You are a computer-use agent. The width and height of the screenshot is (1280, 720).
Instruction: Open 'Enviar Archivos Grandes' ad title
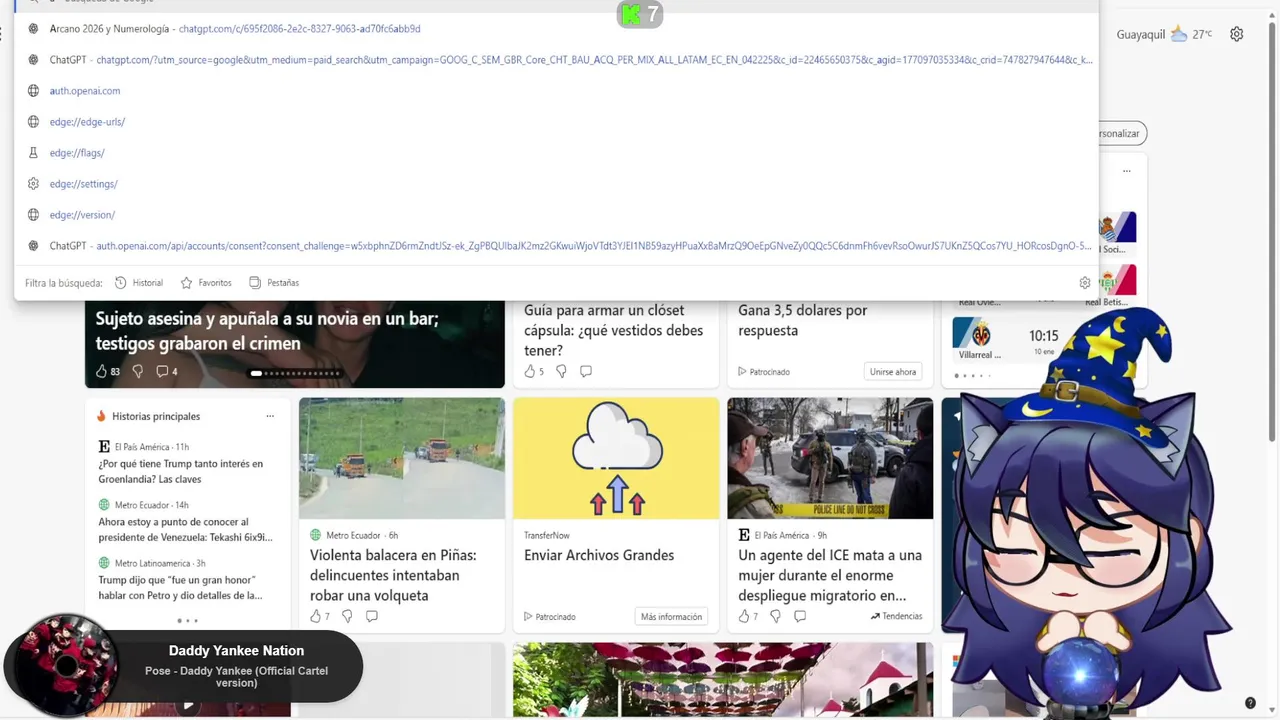pos(599,555)
